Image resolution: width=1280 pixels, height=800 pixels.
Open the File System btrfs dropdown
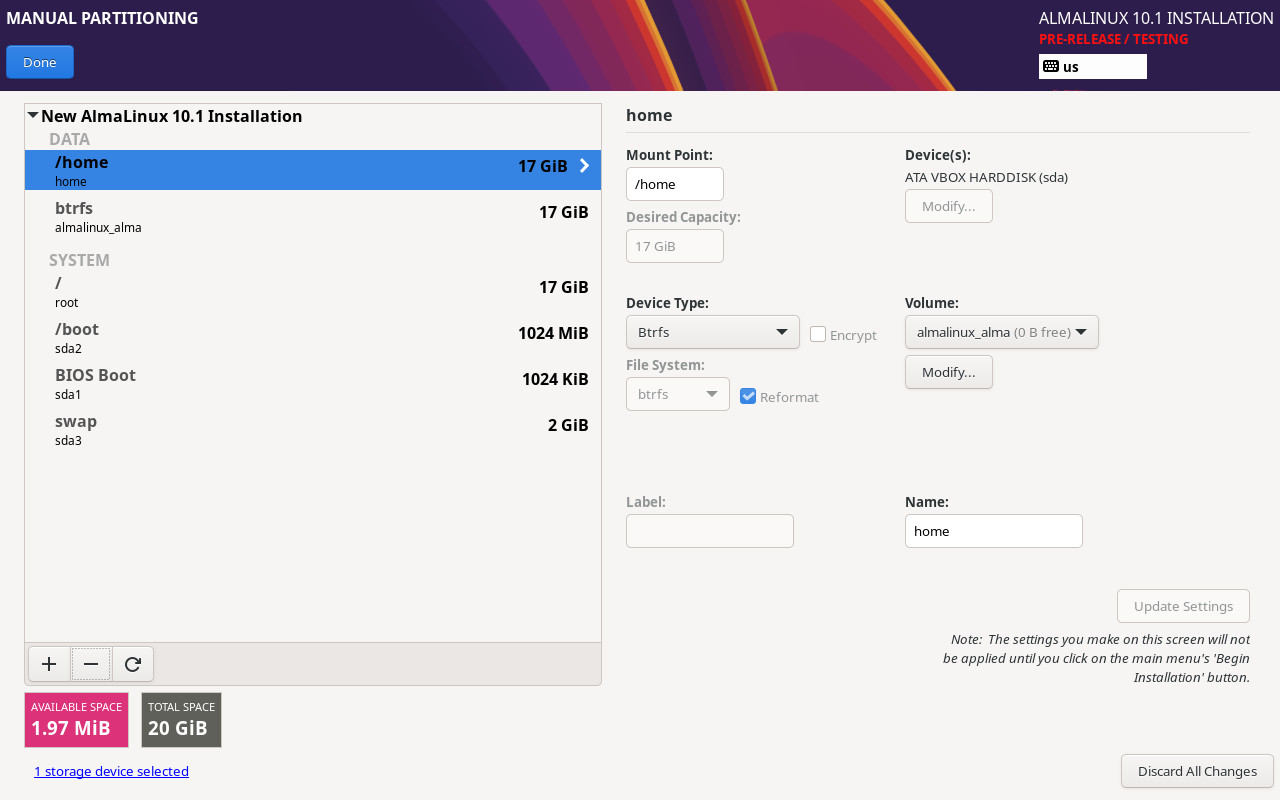(677, 394)
